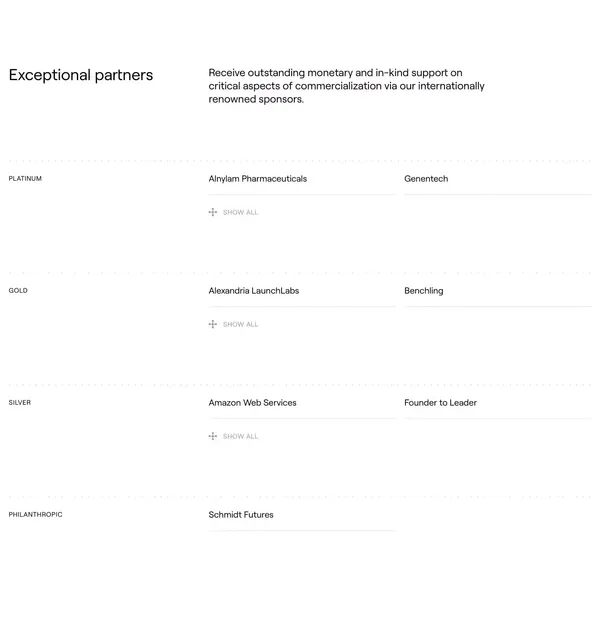Click the PHILANTHROPIC tier label
Image resolution: width=600 pixels, height=621 pixels.
[x=36, y=515]
